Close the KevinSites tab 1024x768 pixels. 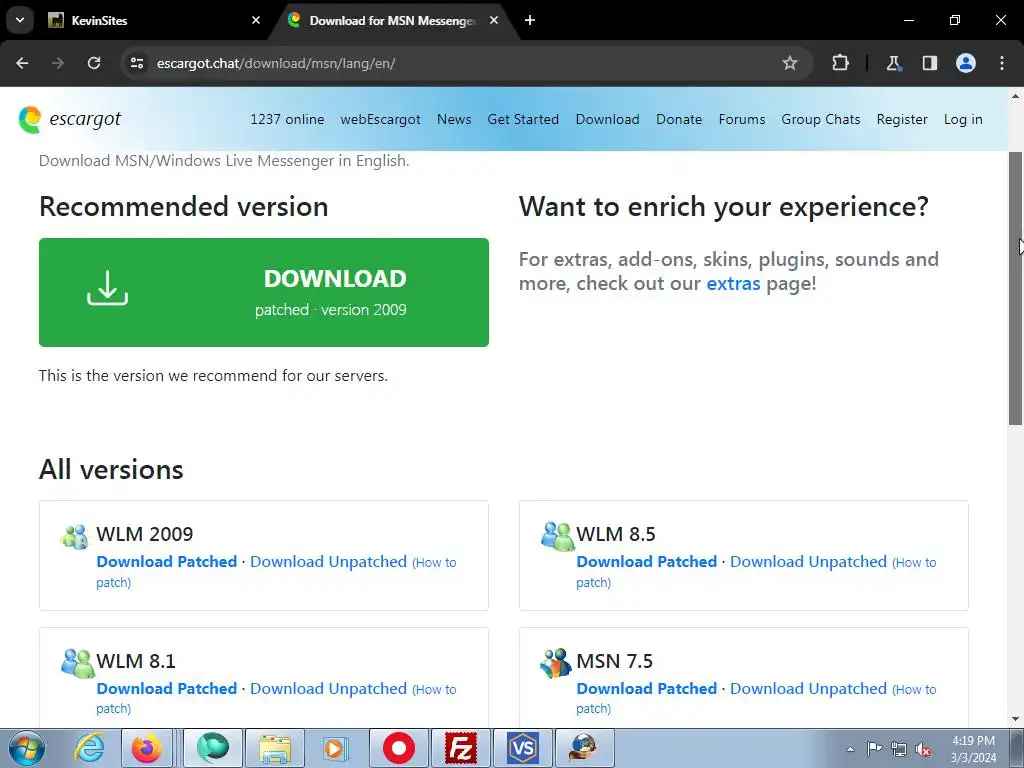click(256, 20)
